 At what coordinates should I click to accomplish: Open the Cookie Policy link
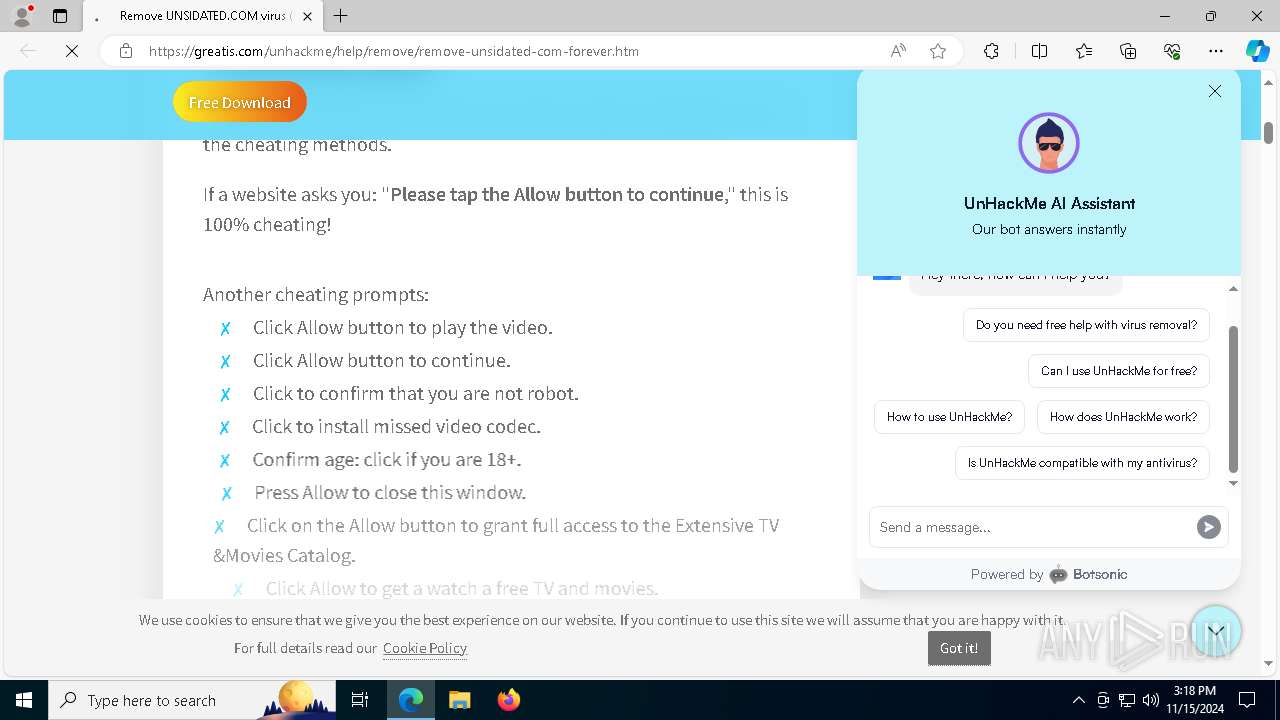coord(425,648)
